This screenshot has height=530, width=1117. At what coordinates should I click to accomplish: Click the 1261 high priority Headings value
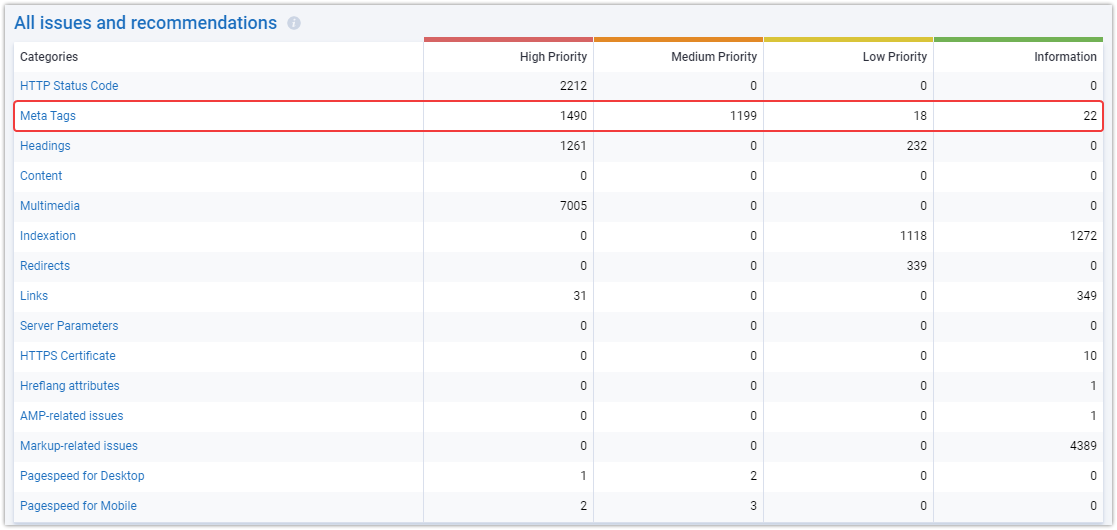click(x=573, y=146)
